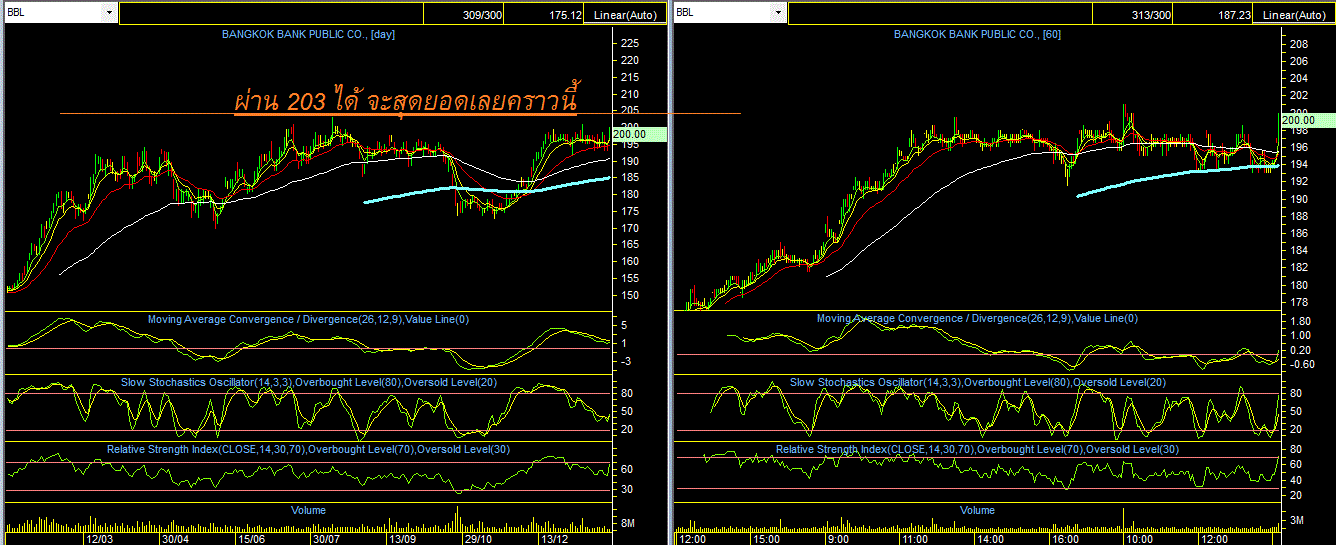Click the 29/10 date on the time axis
This screenshot has width=1336, height=545.
point(478,539)
